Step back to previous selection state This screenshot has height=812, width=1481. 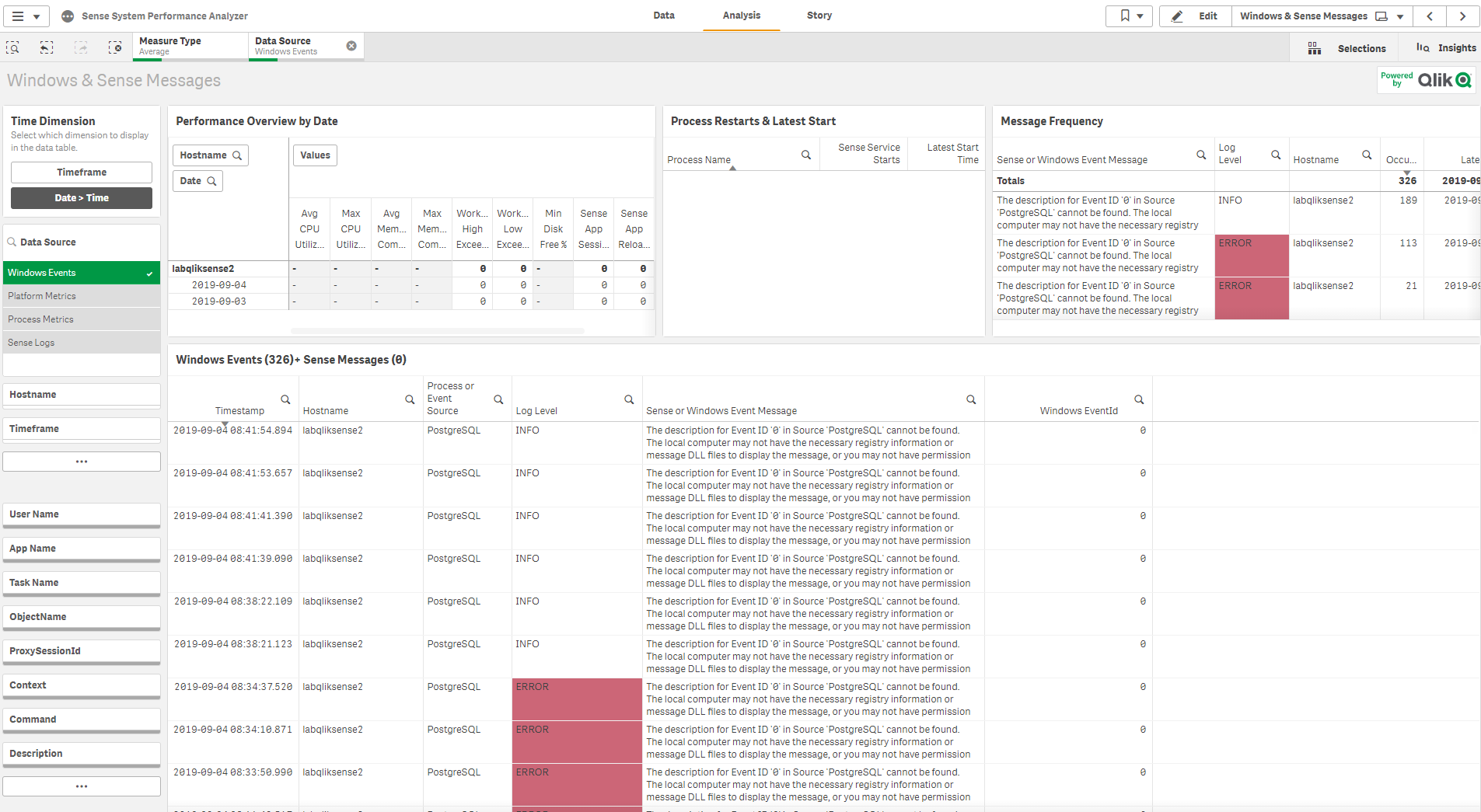[x=46, y=47]
